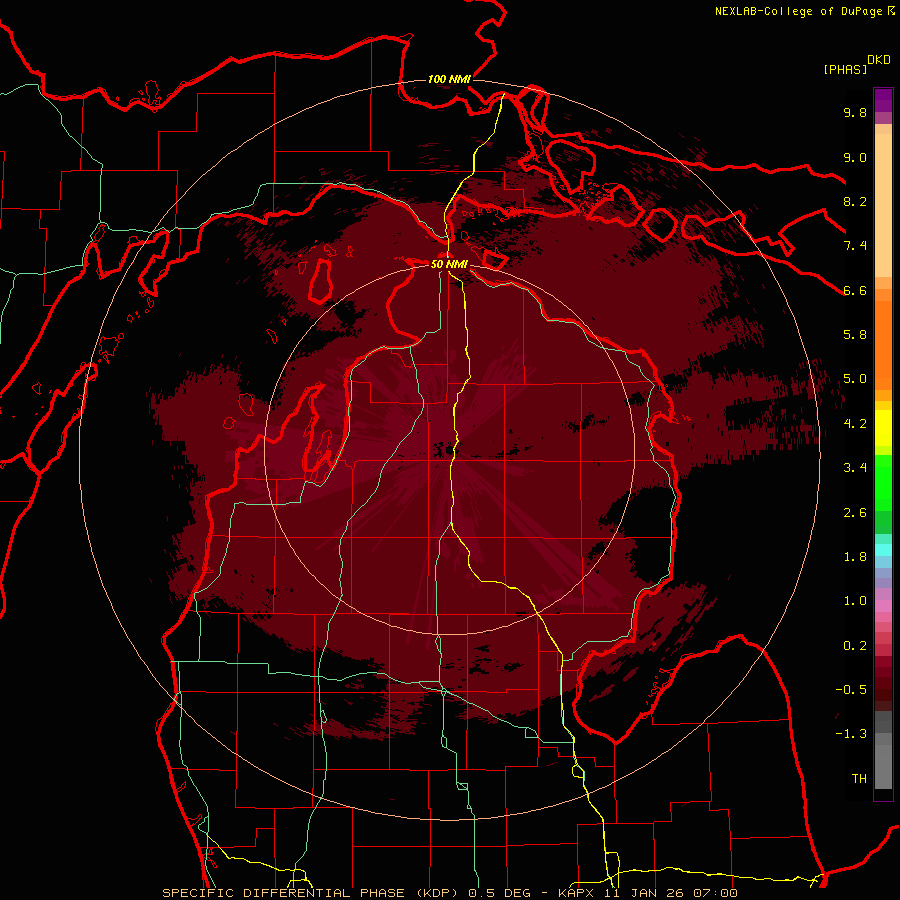This screenshot has width=900, height=900.
Task: Click the 7.4 legend value
Action: (855, 246)
